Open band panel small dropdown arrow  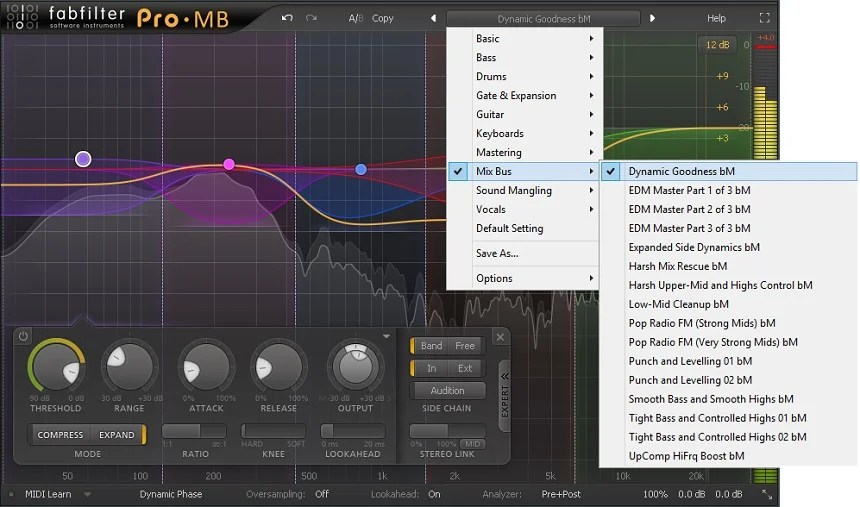386,336
